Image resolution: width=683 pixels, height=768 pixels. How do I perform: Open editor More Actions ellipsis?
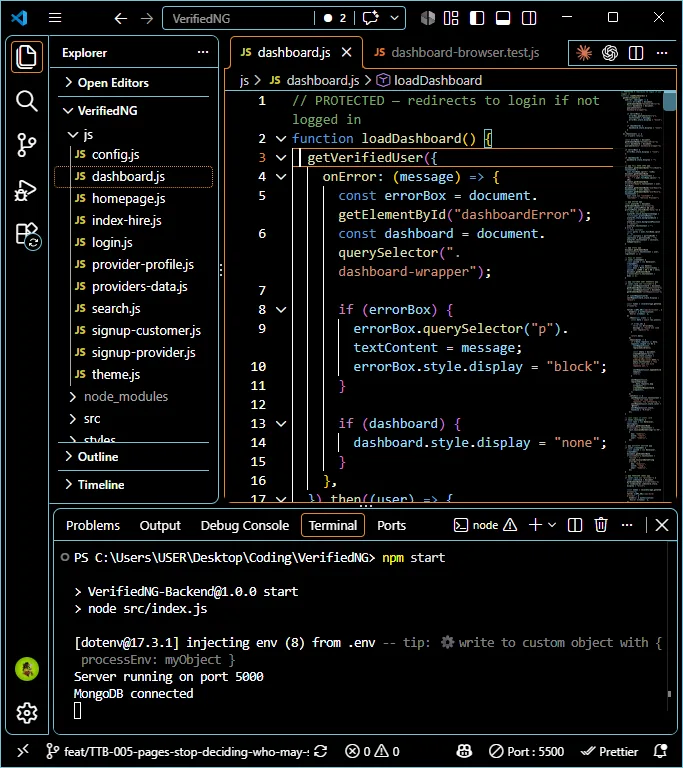pos(662,52)
